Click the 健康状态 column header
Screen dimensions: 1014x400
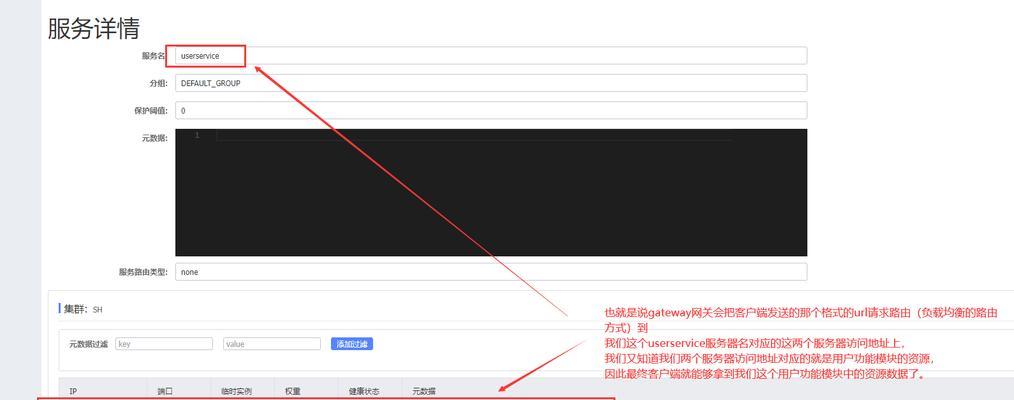pyautogui.click(x=362, y=392)
